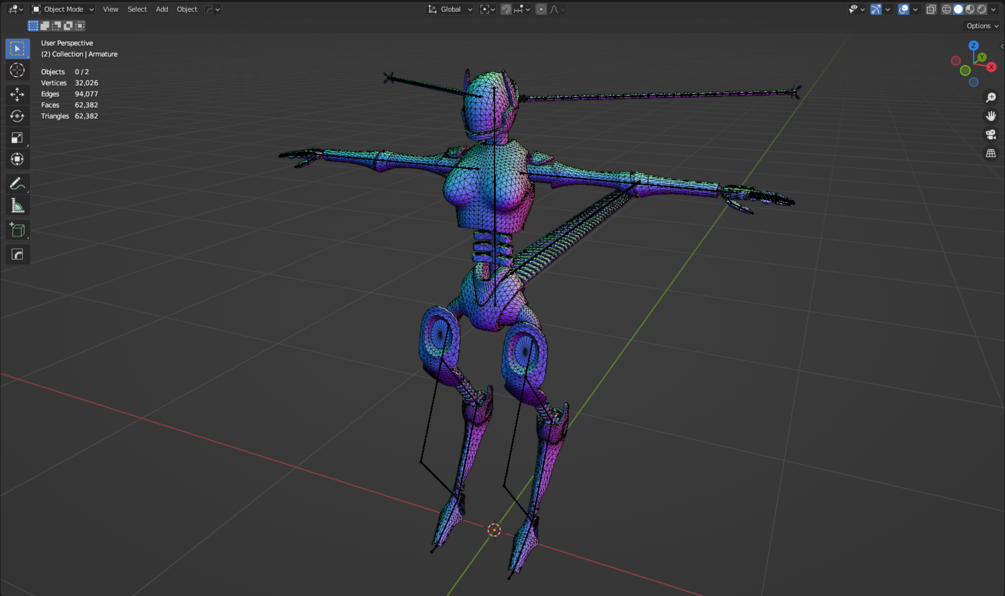The height and width of the screenshot is (596, 1005).
Task: Activate the Move tool
Action: point(17,94)
